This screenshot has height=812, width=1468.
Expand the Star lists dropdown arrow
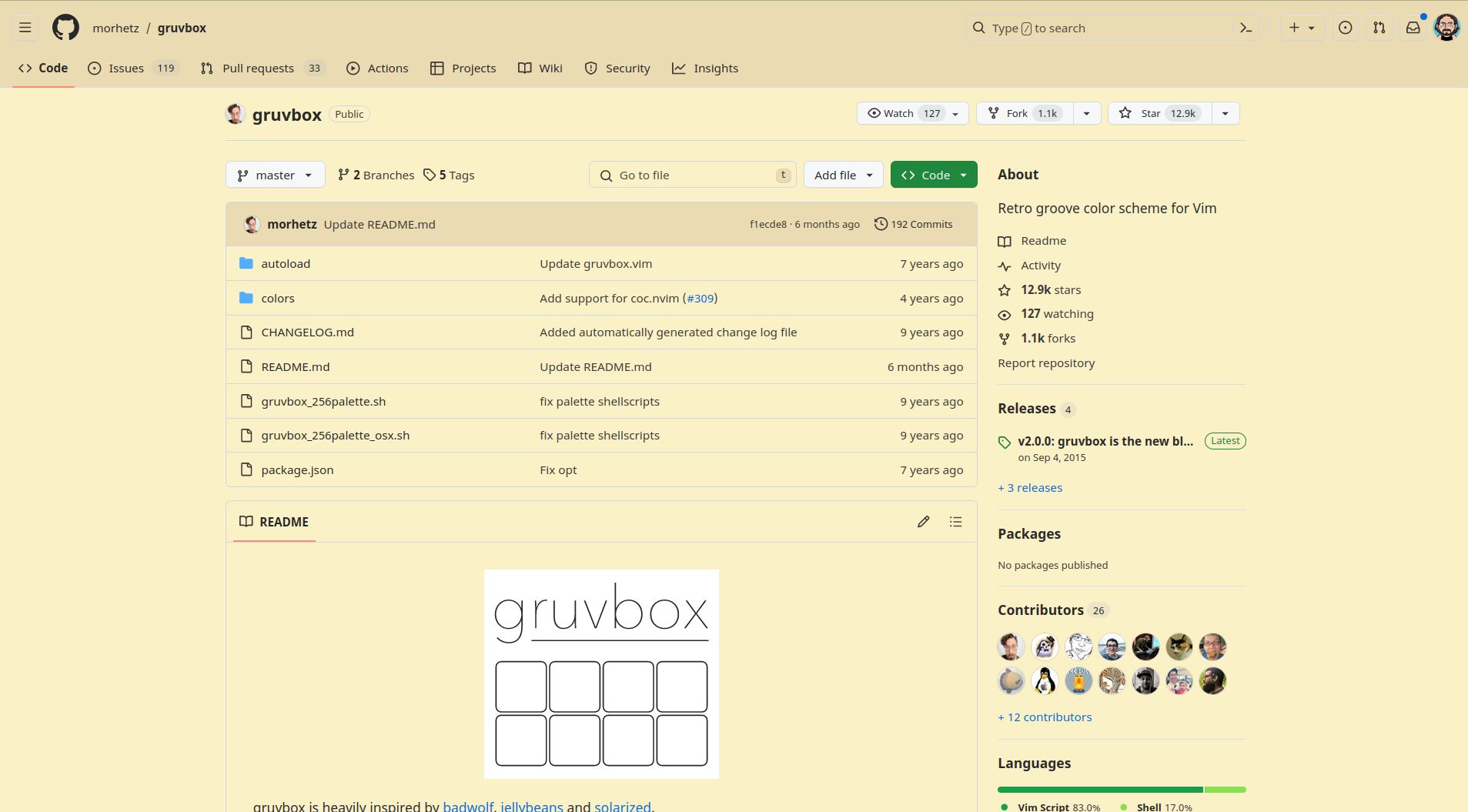tap(1226, 113)
